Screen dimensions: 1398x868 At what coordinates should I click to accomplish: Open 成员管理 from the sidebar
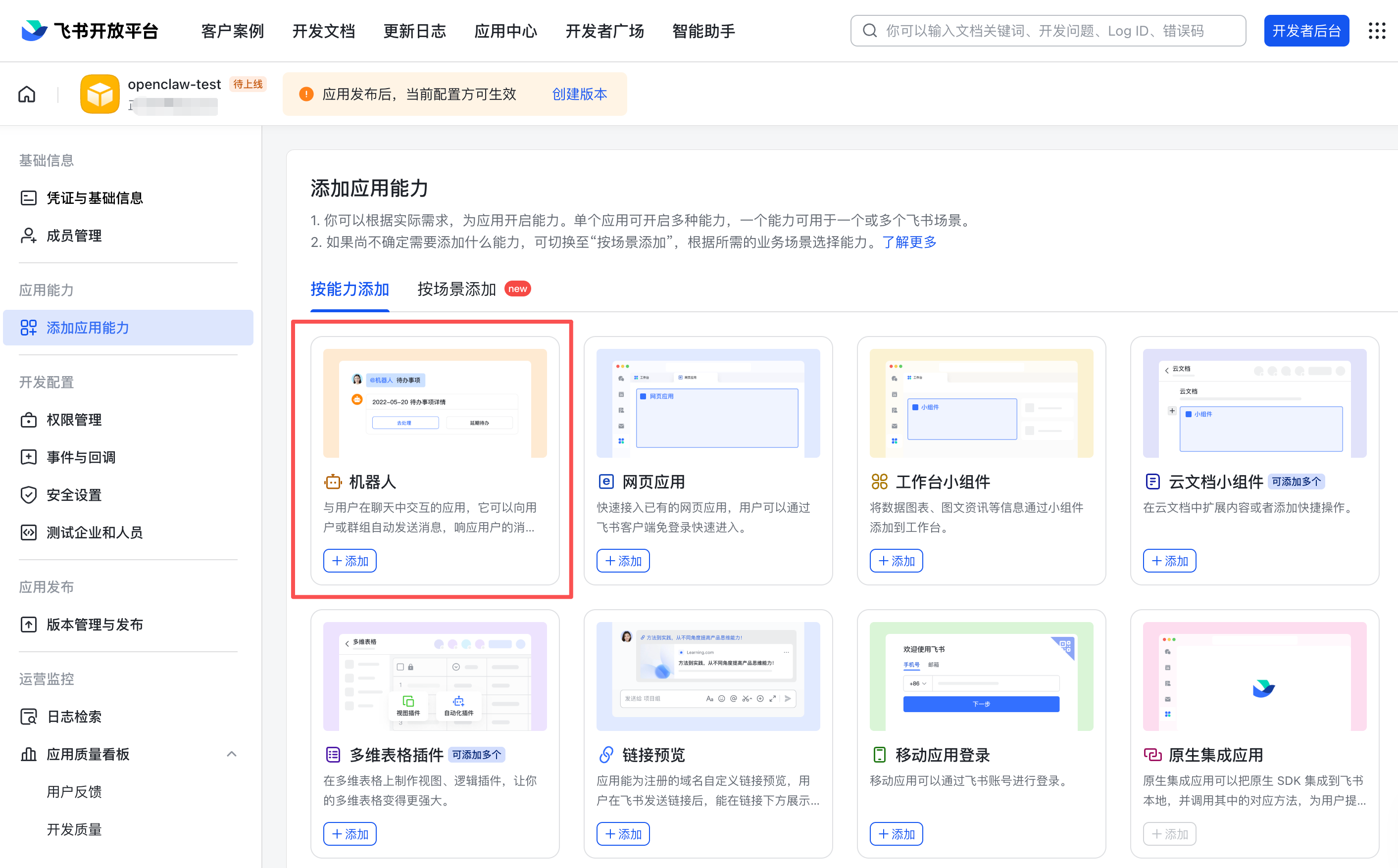click(x=74, y=236)
